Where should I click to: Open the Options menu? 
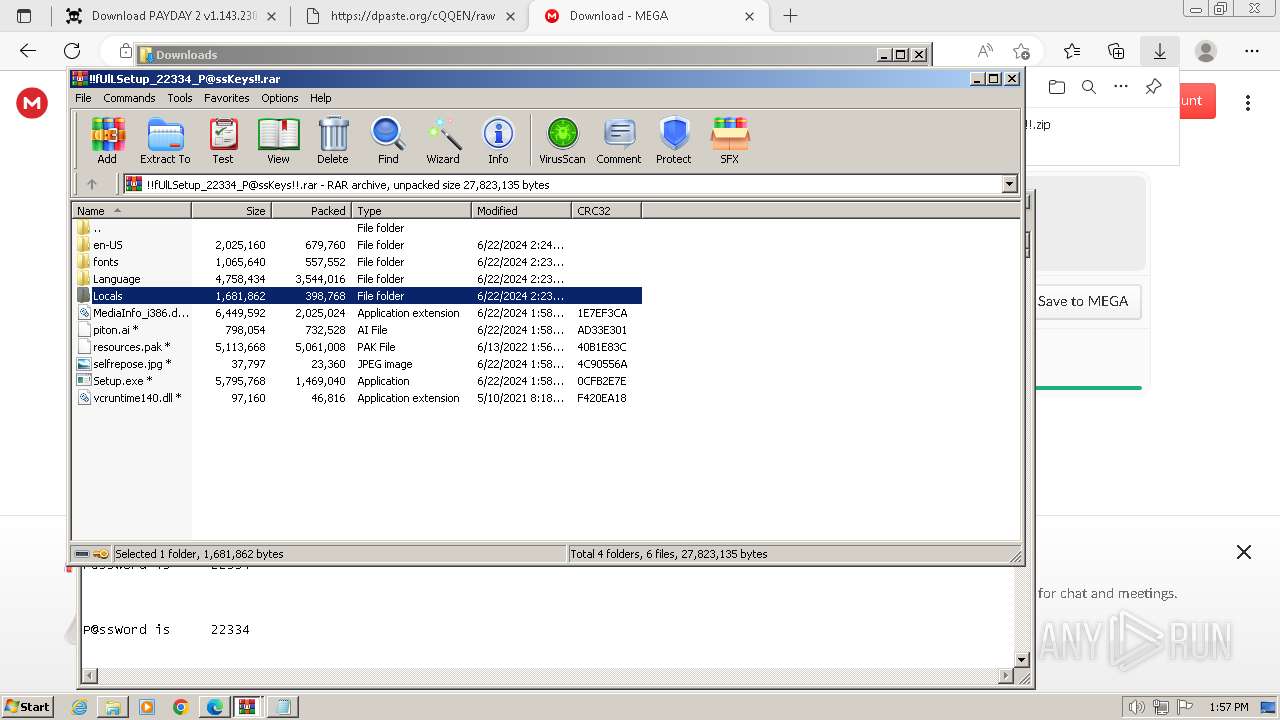point(280,98)
